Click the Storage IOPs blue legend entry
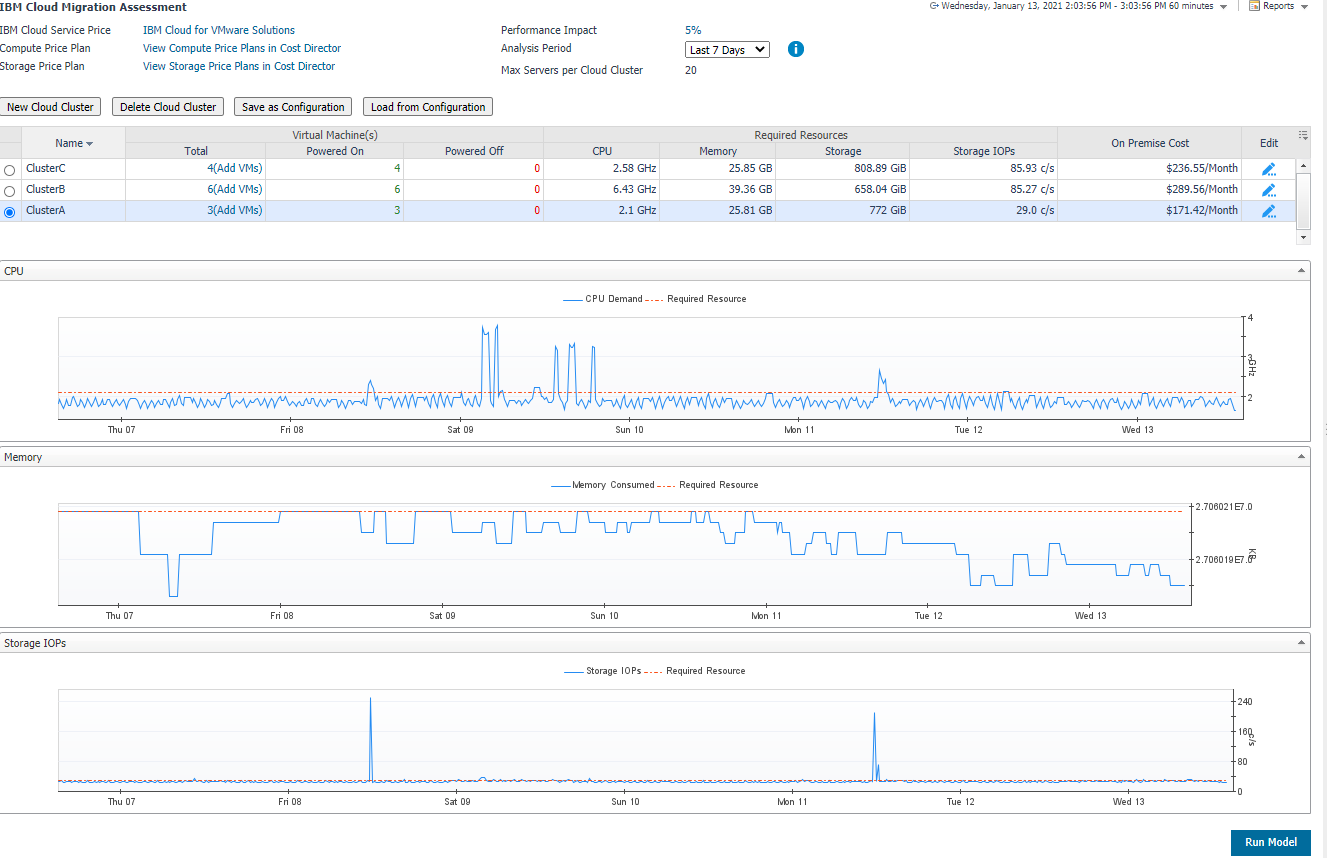Image resolution: width=1327 pixels, height=858 pixels. point(602,671)
